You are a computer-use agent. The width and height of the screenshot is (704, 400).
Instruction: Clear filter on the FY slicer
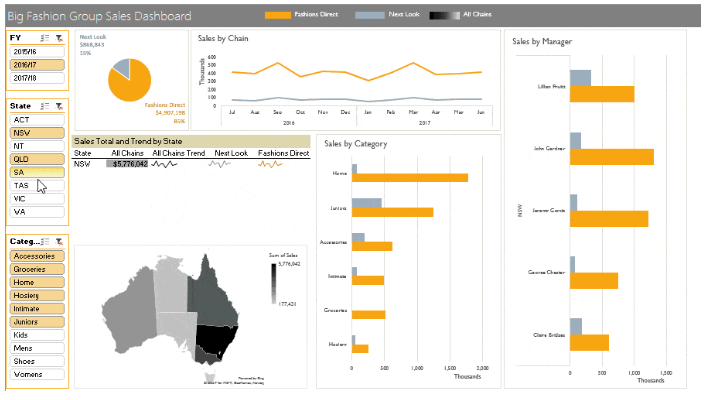[x=59, y=38]
